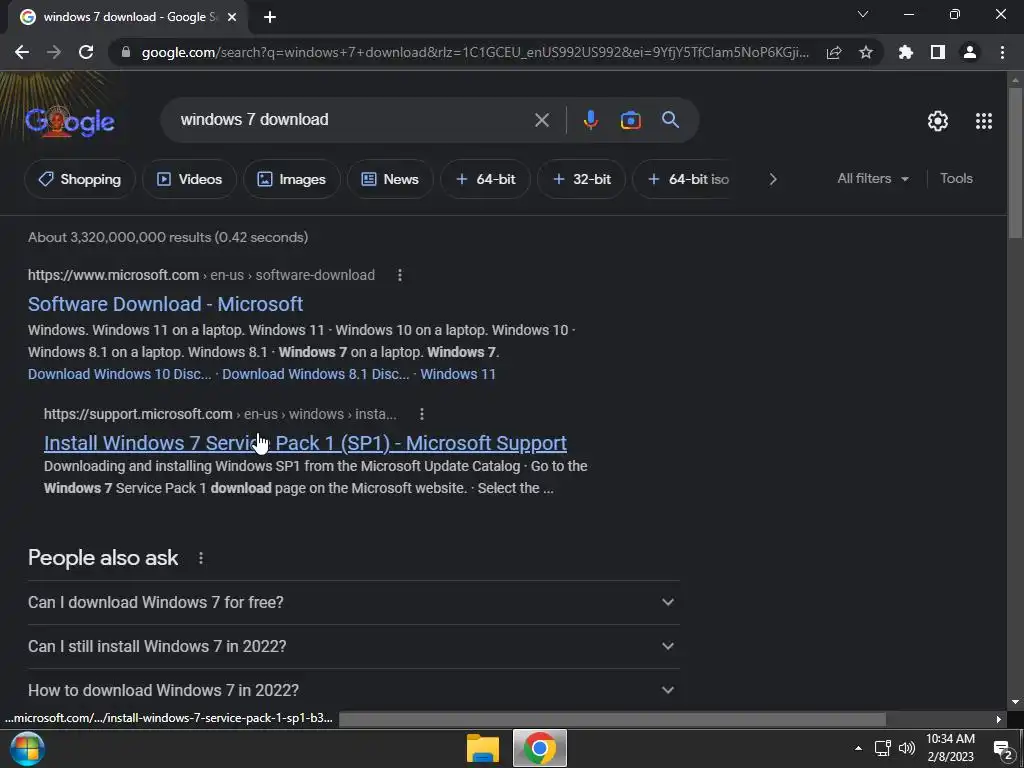Open the taskbar clock and date
Viewport: 1024px width, 768px height.
point(950,748)
